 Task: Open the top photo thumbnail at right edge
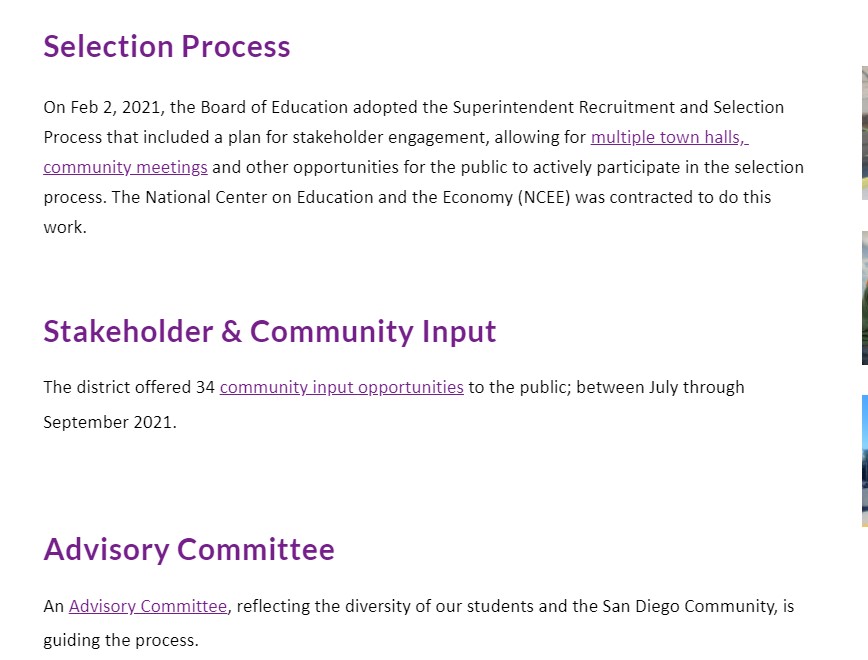[x=864, y=132]
